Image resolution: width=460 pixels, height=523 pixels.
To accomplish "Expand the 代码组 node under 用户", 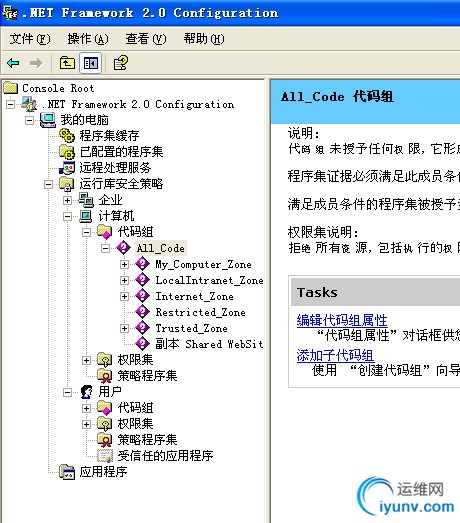I will [x=86, y=408].
